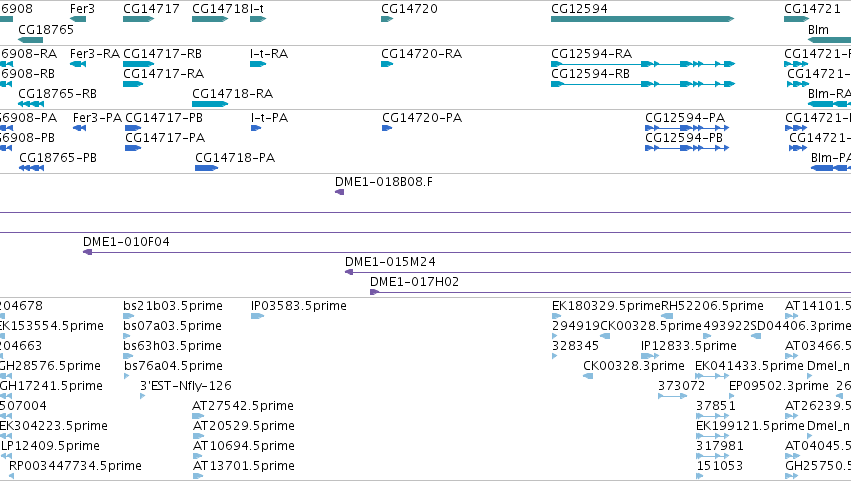Select the CK00328.3prime EST glyph
The height and width of the screenshot is (481, 851).
[588, 376]
